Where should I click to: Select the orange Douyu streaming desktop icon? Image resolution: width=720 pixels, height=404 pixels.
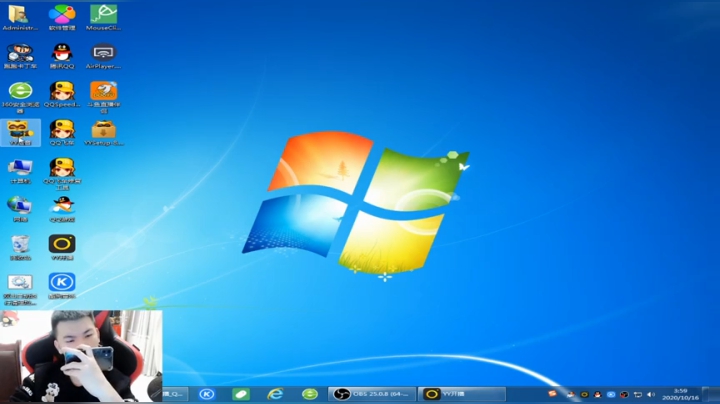tap(104, 97)
